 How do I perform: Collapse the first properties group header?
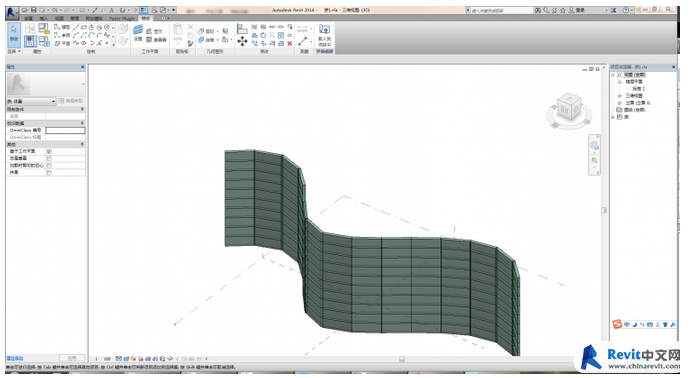[x=82, y=109]
